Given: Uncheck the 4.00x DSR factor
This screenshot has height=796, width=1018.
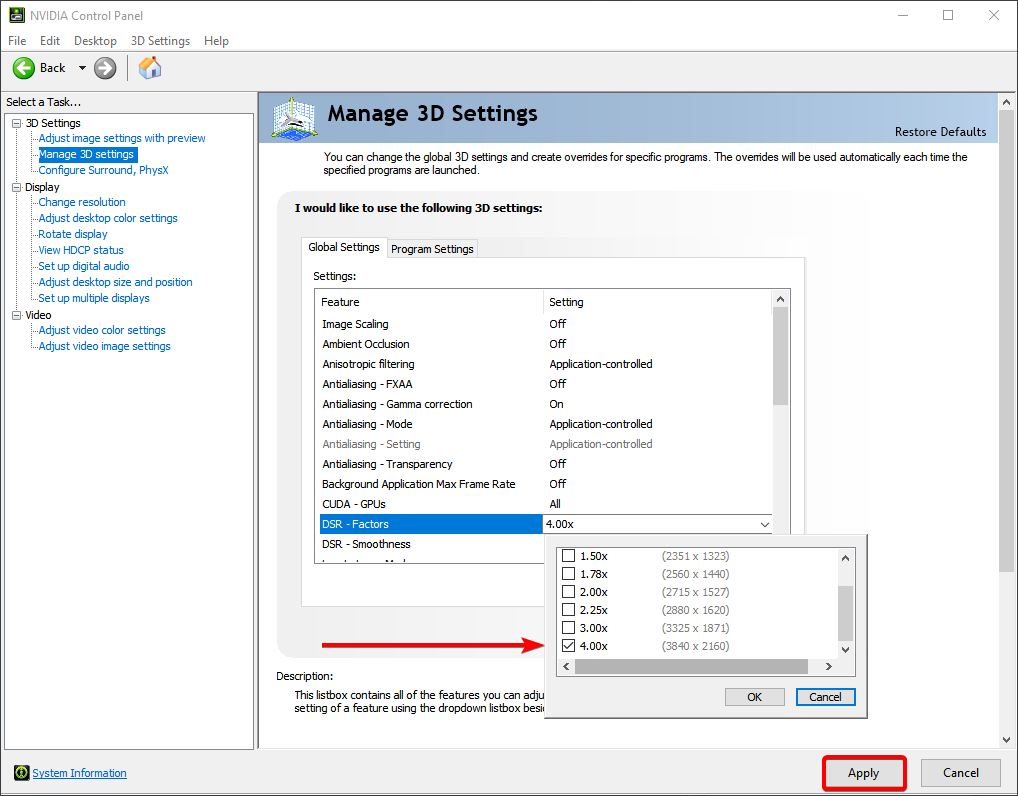Looking at the screenshot, I should [568, 646].
